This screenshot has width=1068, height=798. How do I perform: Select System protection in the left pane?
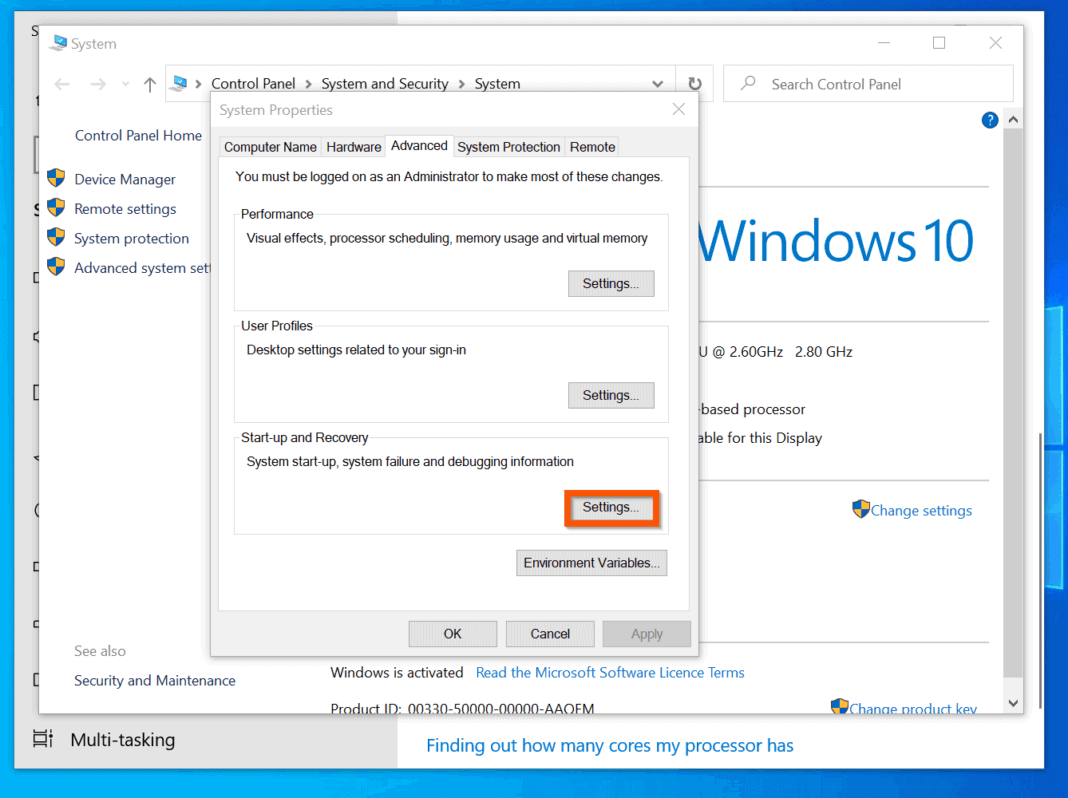130,238
